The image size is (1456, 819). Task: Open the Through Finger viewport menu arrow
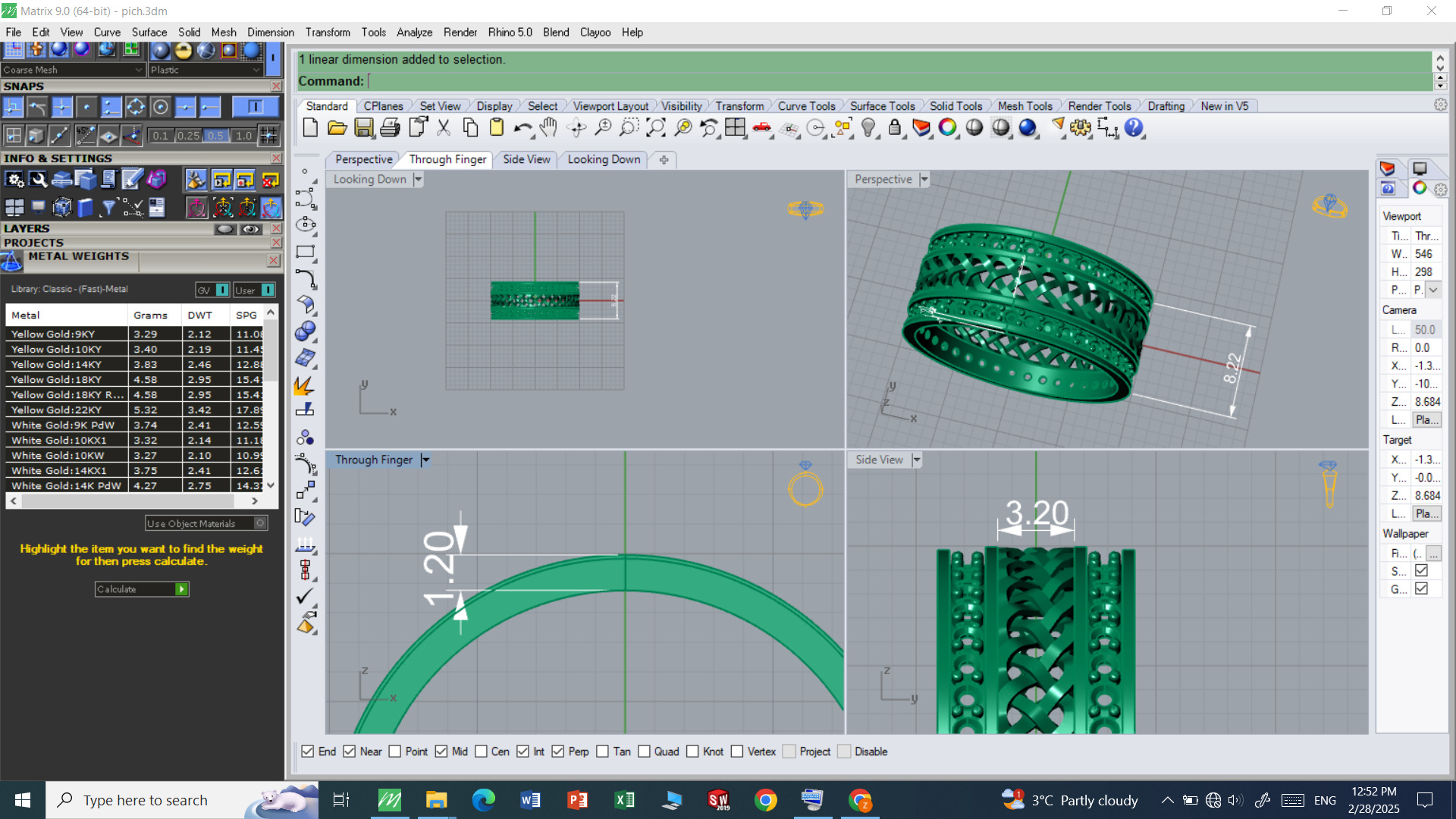pyautogui.click(x=425, y=460)
